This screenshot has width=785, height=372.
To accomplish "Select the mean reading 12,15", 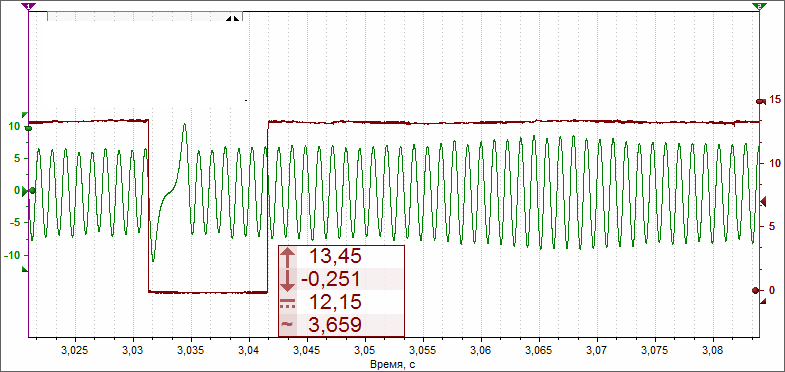I will pos(335,302).
